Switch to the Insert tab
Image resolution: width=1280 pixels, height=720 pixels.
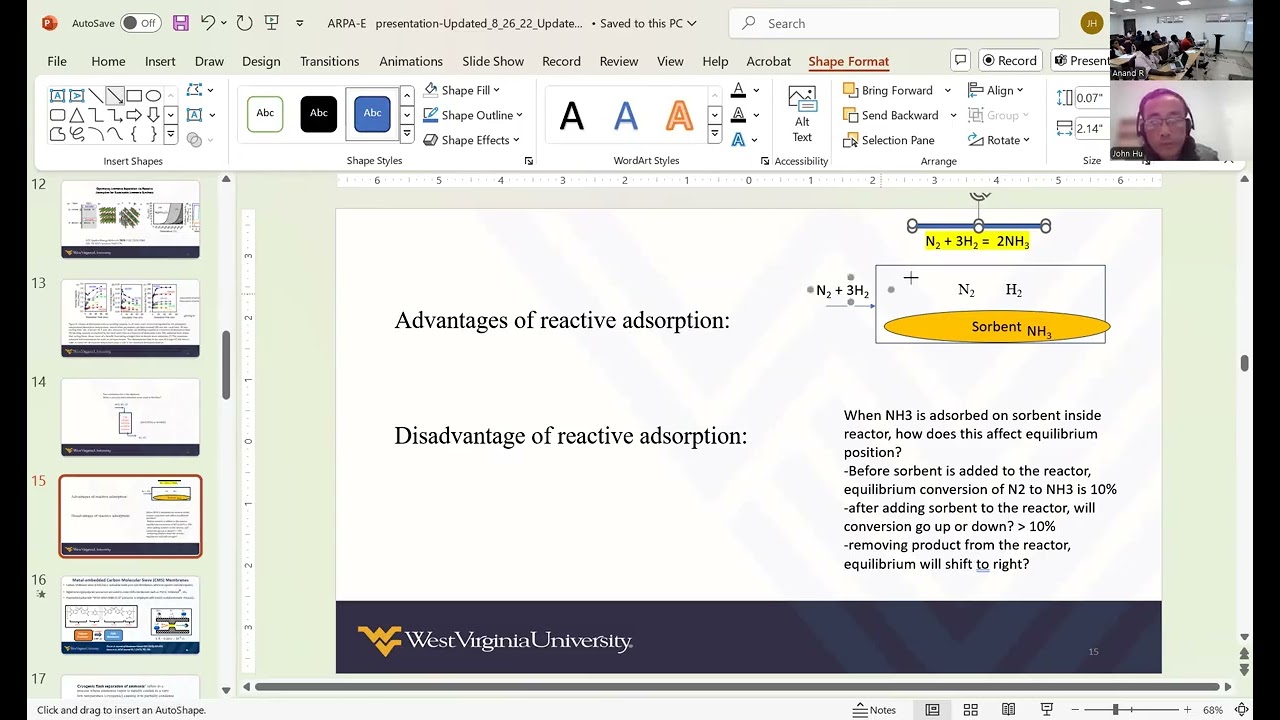[160, 61]
